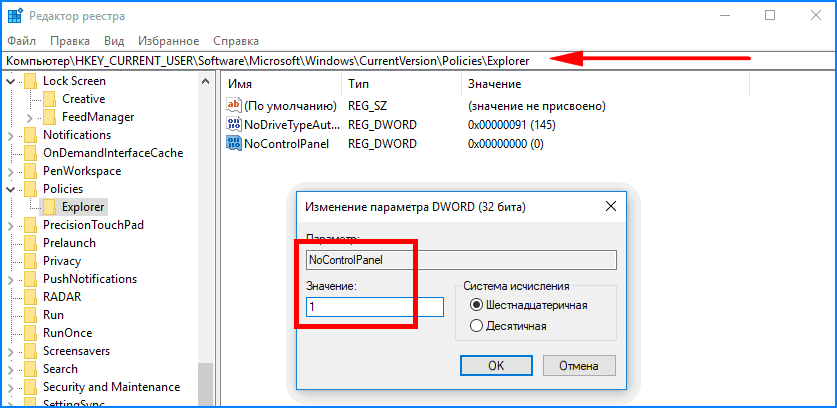Viewport: 837px width, 408px height.
Task: Cancel the dialog with Отмена button
Action: [579, 366]
